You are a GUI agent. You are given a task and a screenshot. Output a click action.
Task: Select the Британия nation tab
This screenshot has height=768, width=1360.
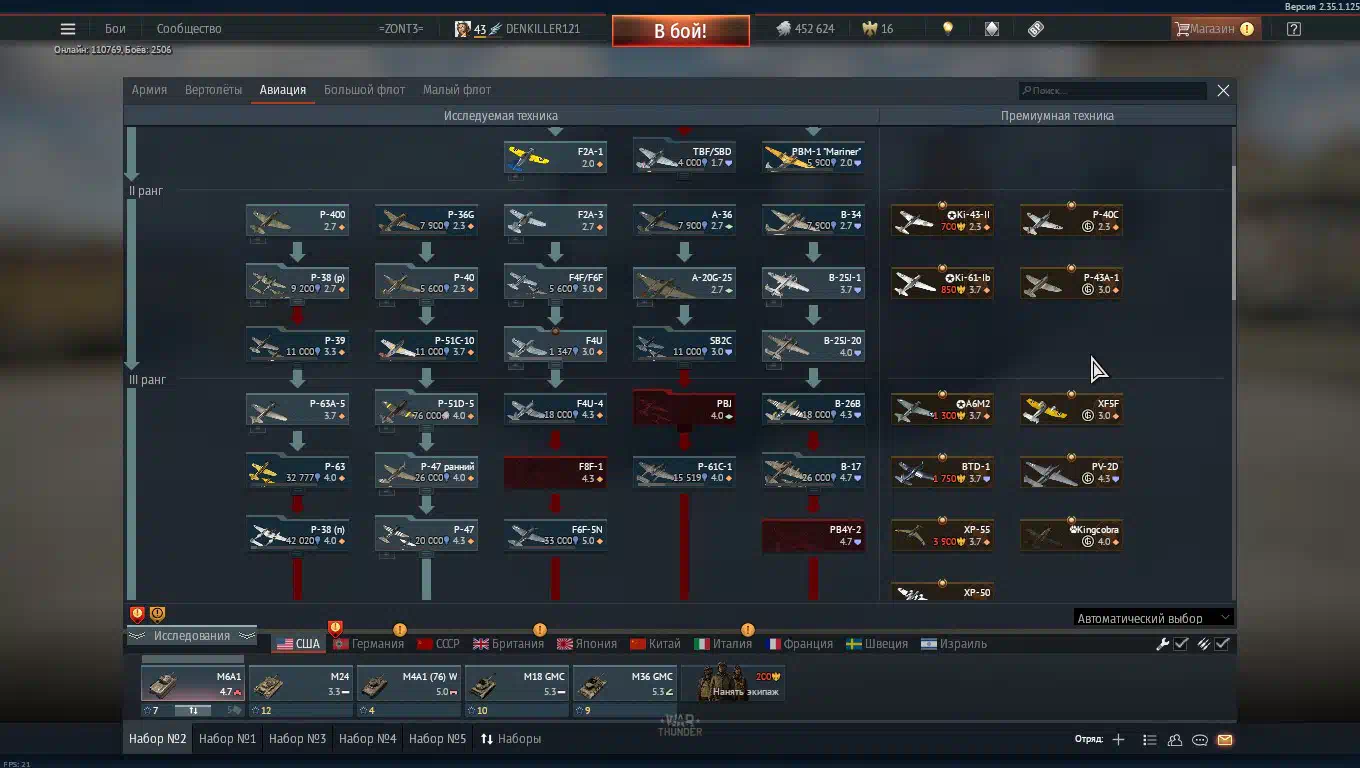click(509, 644)
